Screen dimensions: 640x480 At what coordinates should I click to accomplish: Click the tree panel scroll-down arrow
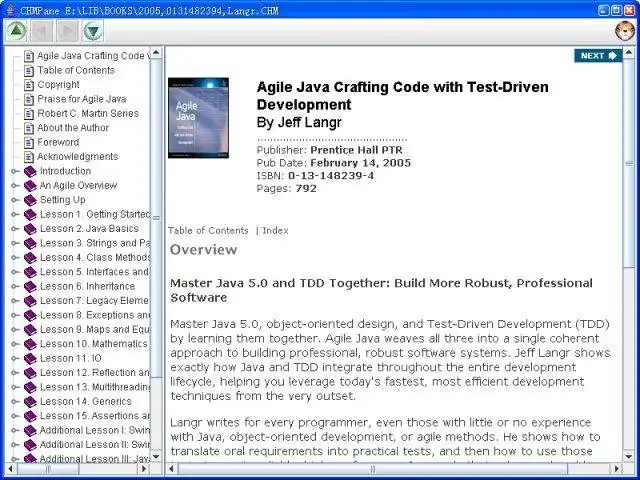point(156,456)
